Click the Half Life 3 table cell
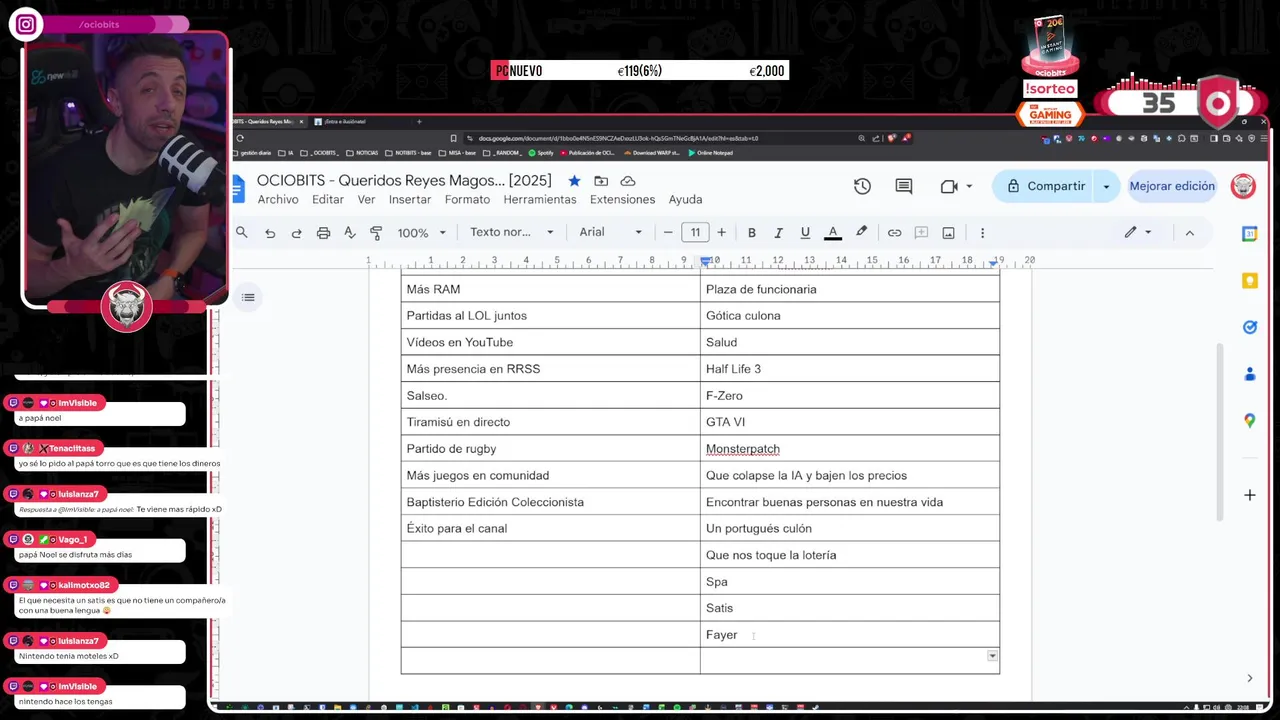The height and width of the screenshot is (720, 1280). pyautogui.click(x=850, y=369)
